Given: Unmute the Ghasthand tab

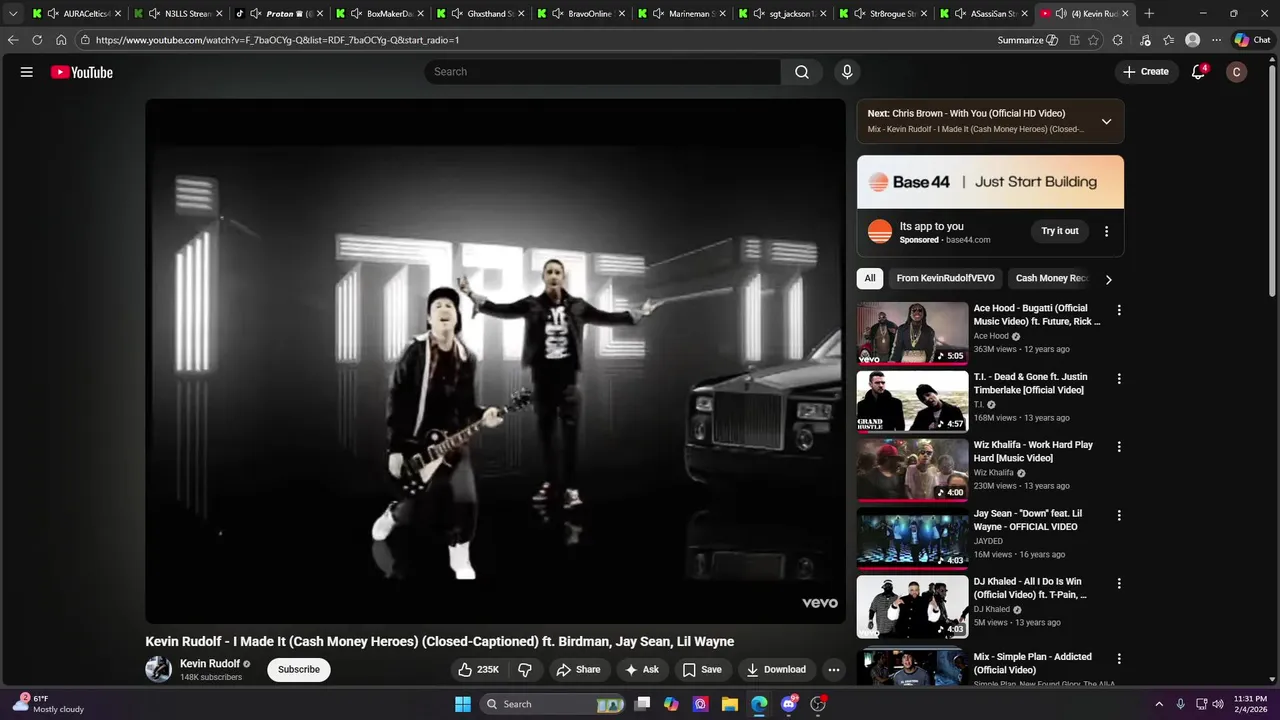Looking at the screenshot, I should pos(457,14).
